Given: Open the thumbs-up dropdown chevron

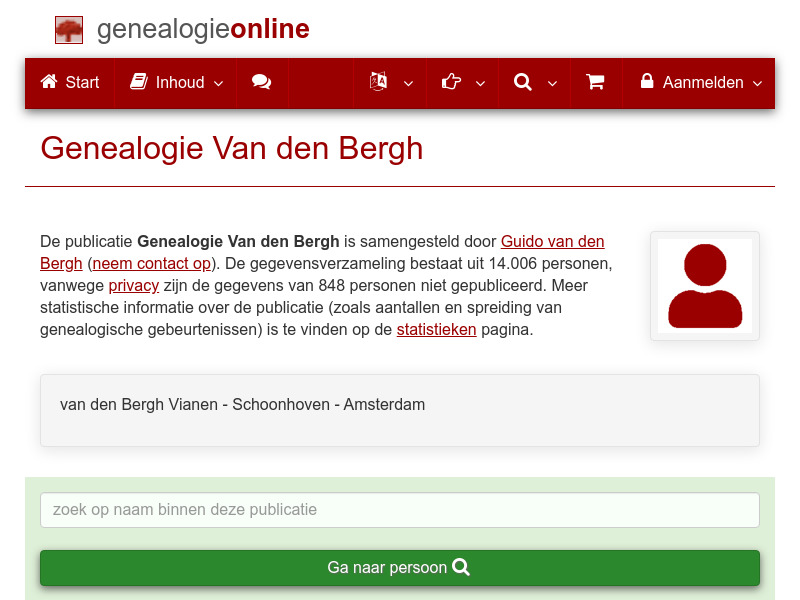Looking at the screenshot, I should [480, 85].
